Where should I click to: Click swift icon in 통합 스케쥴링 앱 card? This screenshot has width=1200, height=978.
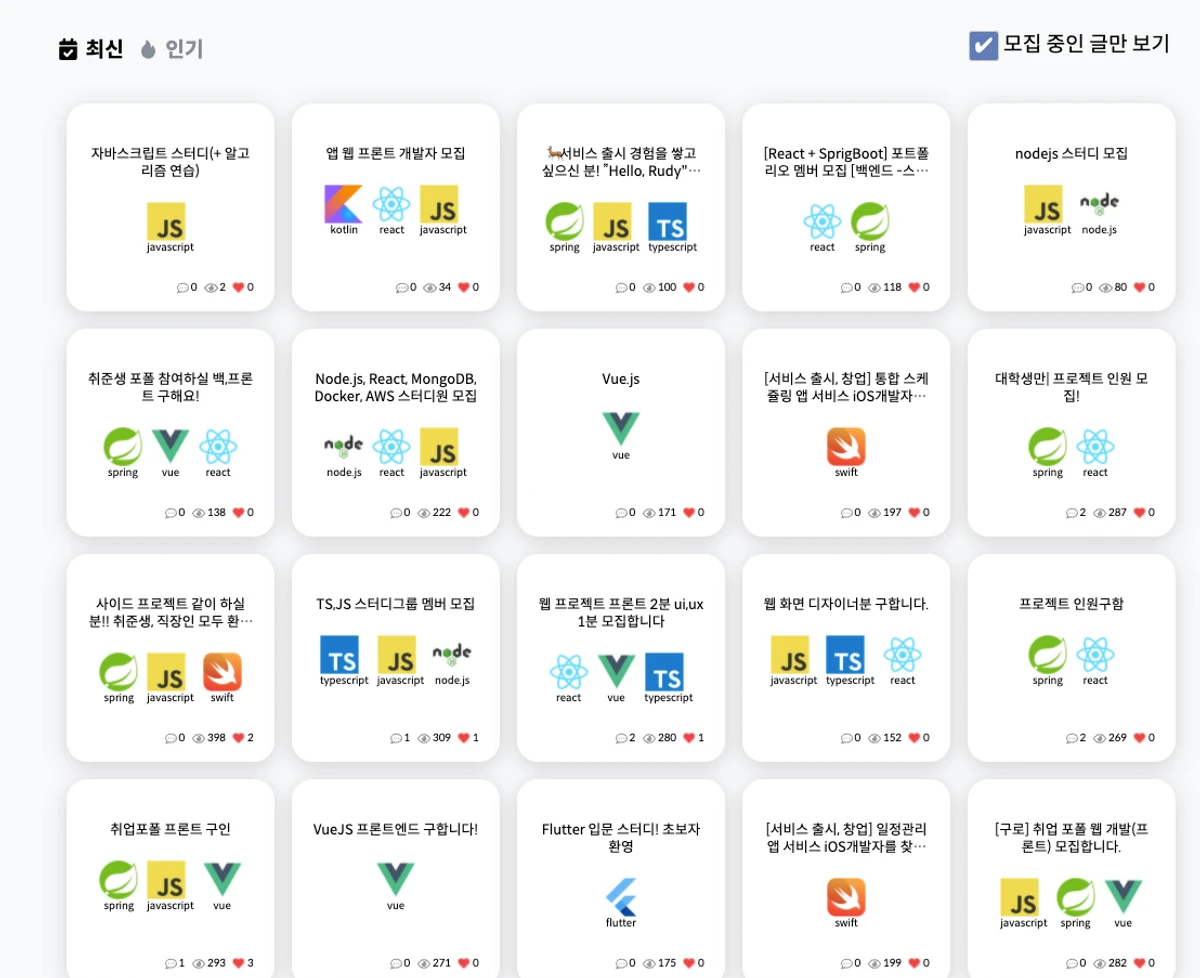pyautogui.click(x=846, y=447)
